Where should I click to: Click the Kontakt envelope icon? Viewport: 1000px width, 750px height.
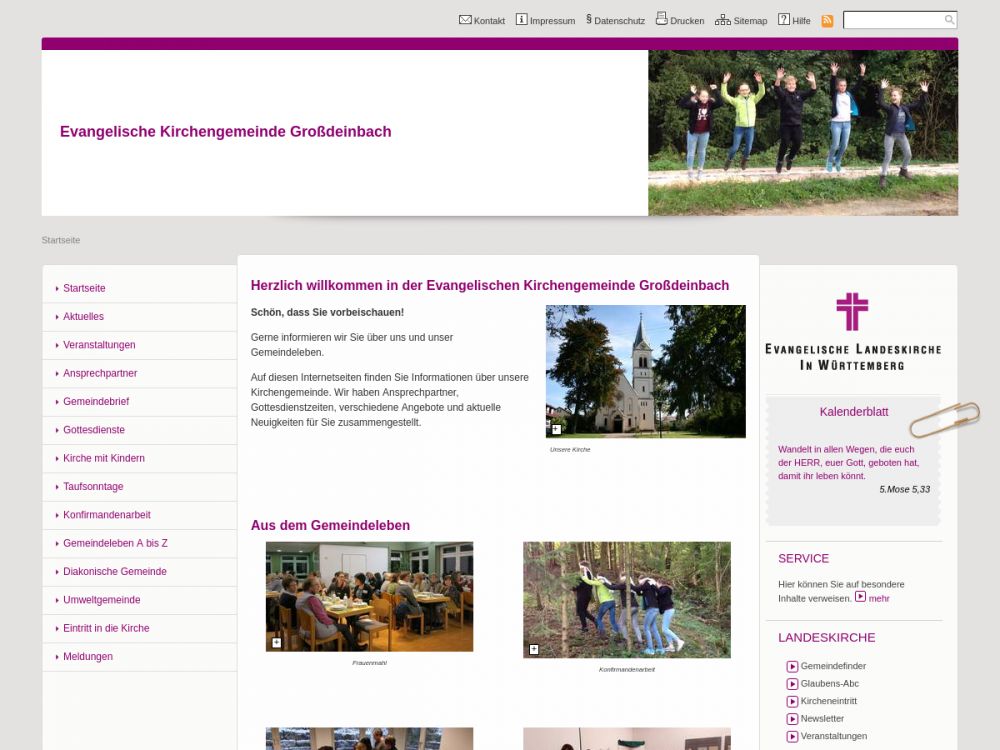pyautogui.click(x=465, y=20)
